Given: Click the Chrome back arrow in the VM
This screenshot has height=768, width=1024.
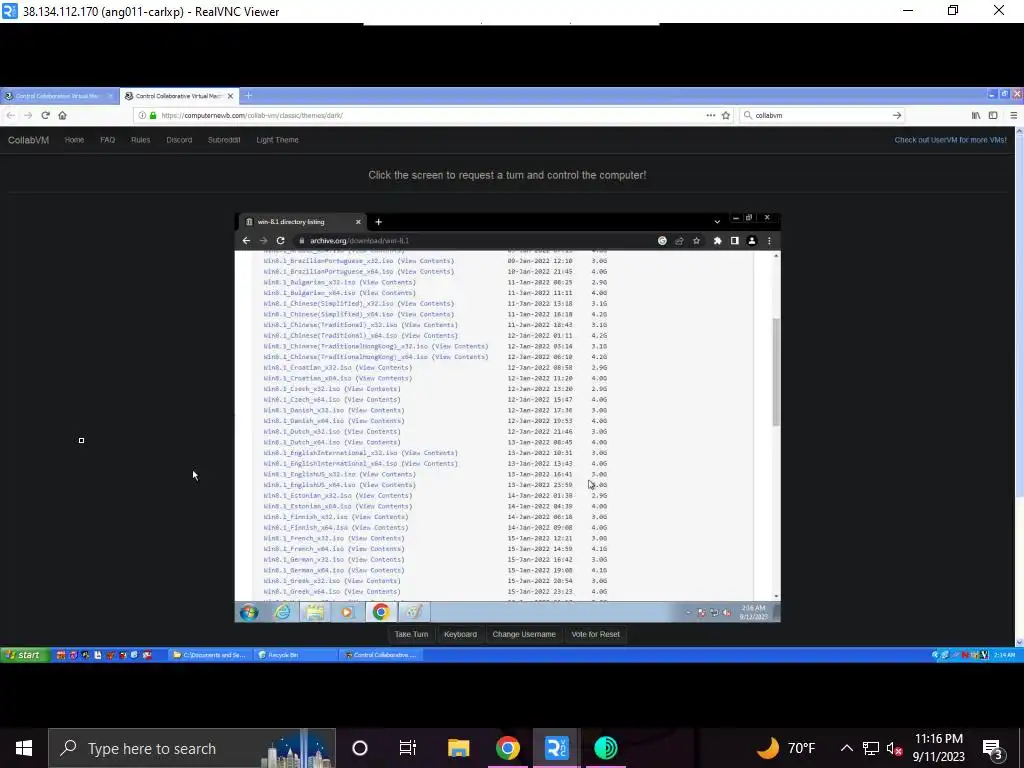Looking at the screenshot, I should click(246, 240).
